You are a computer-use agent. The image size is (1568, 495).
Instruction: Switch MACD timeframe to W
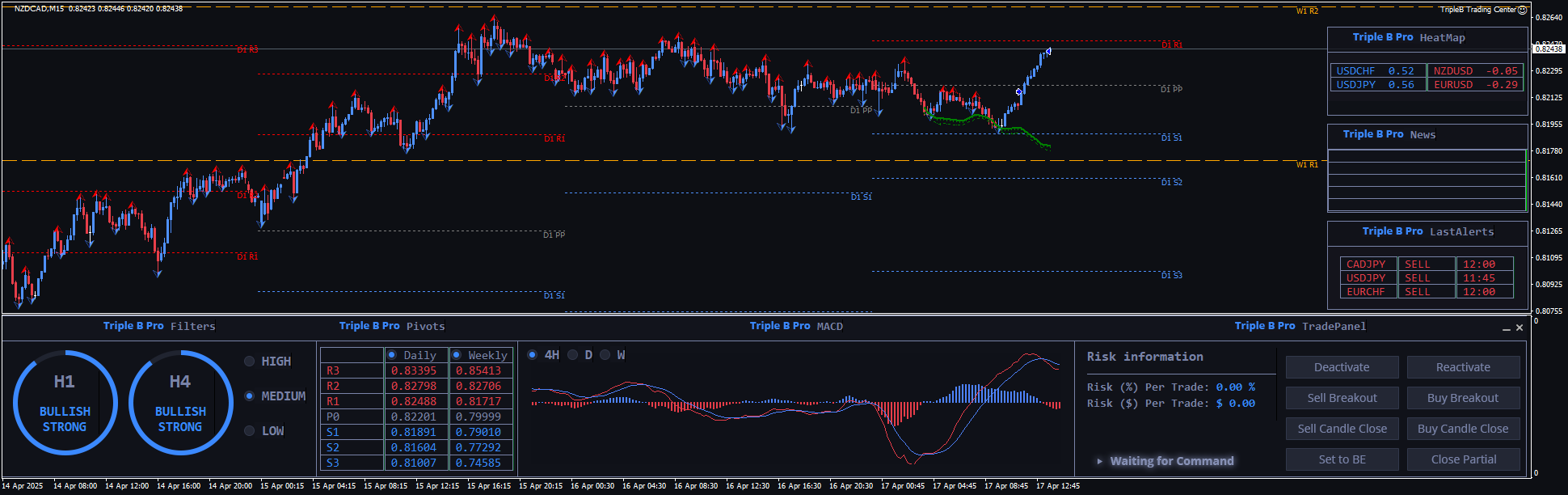click(605, 355)
